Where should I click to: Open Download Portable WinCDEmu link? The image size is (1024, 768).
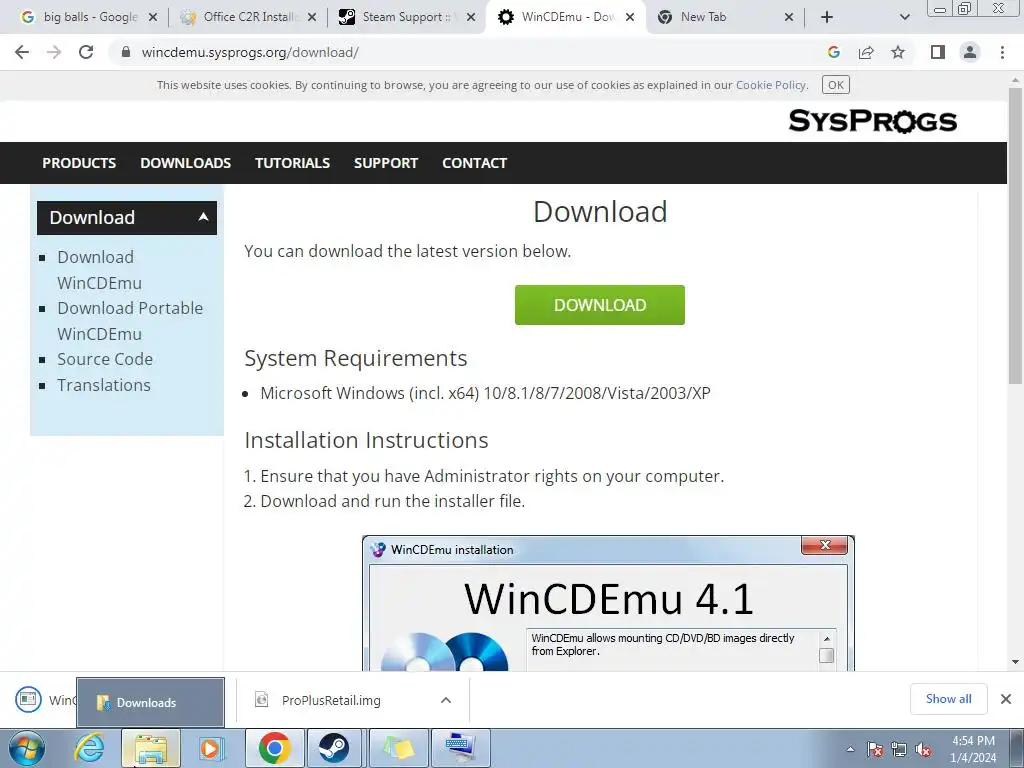(130, 321)
